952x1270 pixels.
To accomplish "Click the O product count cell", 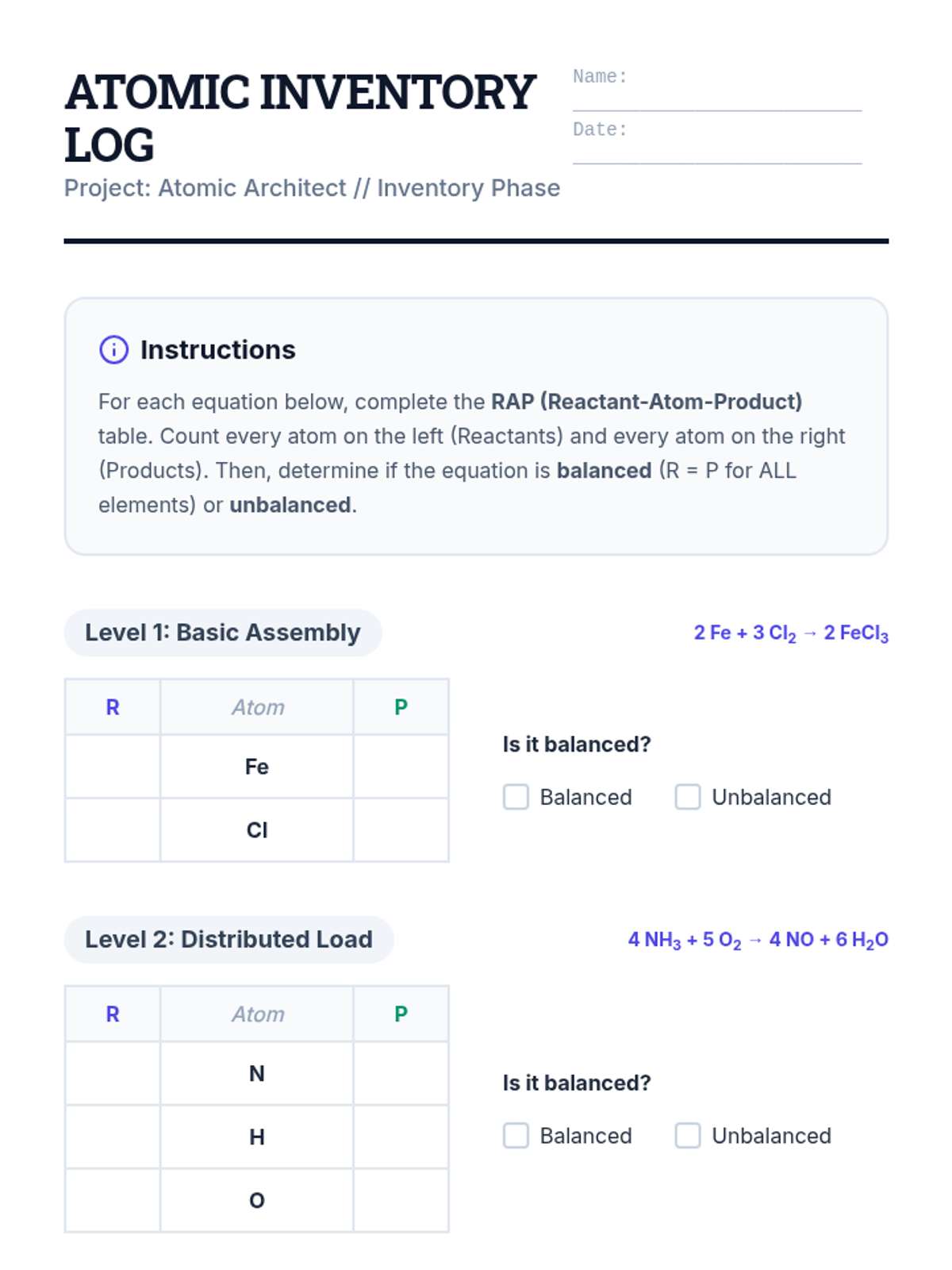I will (x=401, y=1200).
